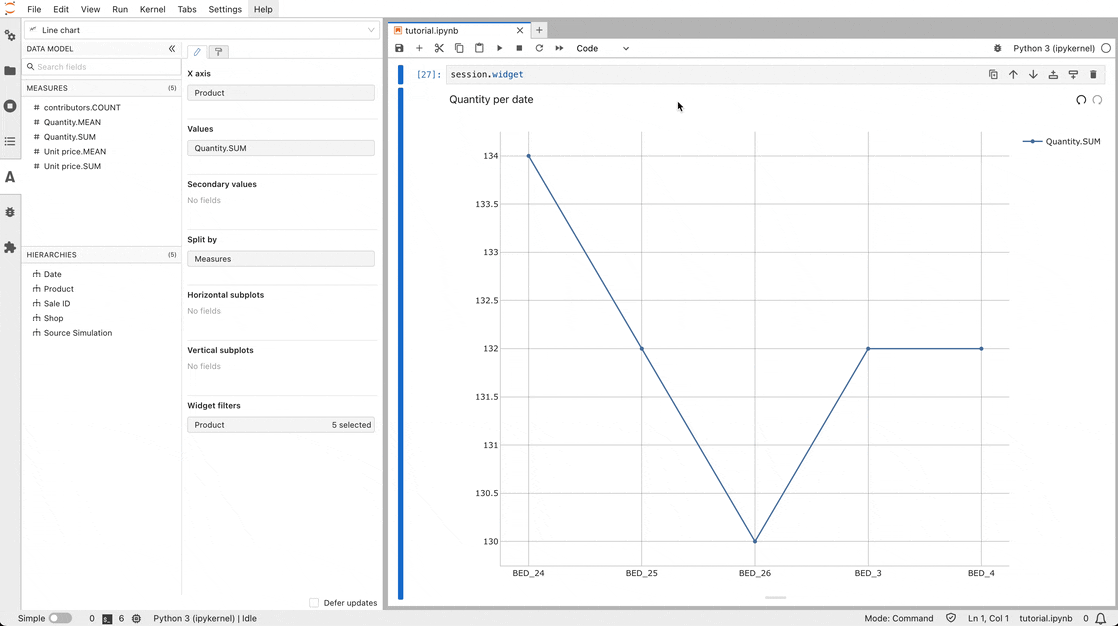The width and height of the screenshot is (1118, 626).
Task: Save the notebook with the disk icon
Action: [399, 48]
